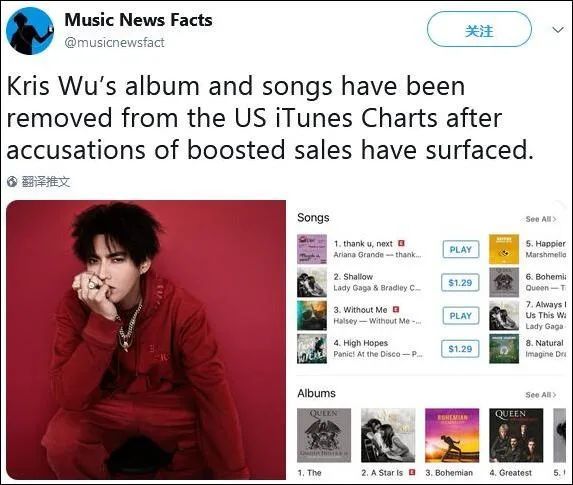Click the 关注 follow button

[x=479, y=29]
